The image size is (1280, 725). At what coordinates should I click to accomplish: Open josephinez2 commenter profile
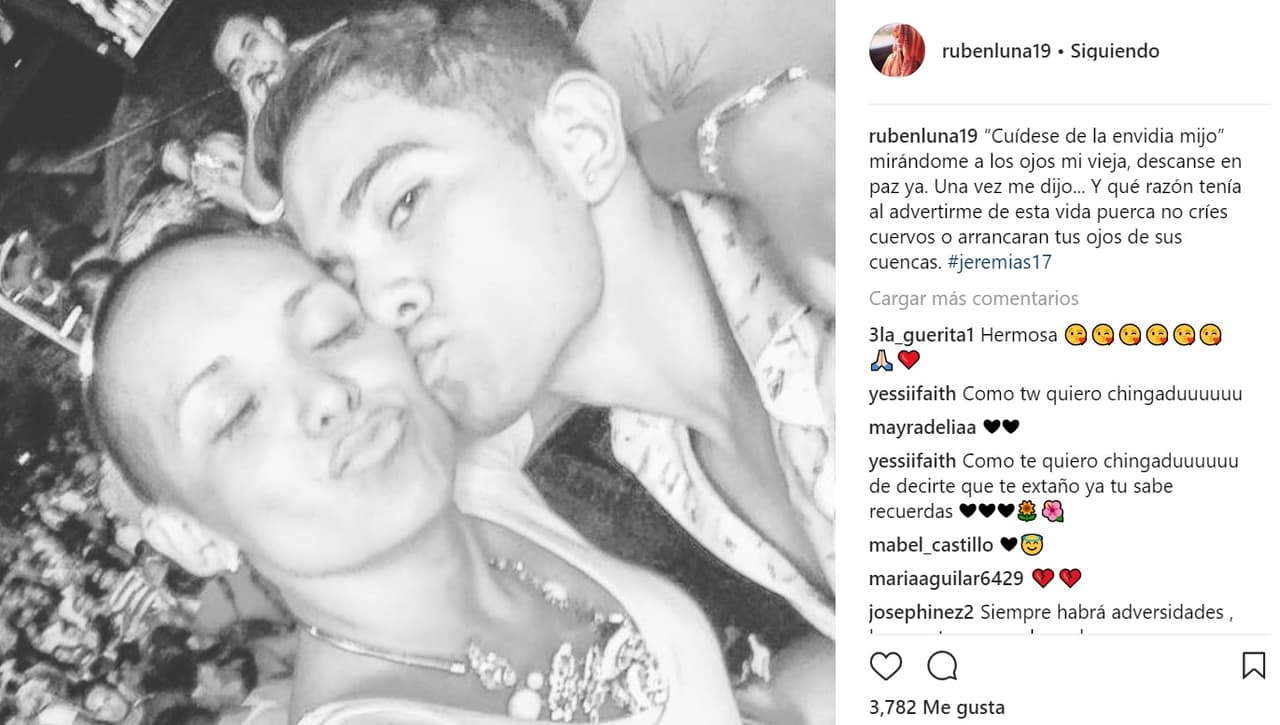pos(919,611)
